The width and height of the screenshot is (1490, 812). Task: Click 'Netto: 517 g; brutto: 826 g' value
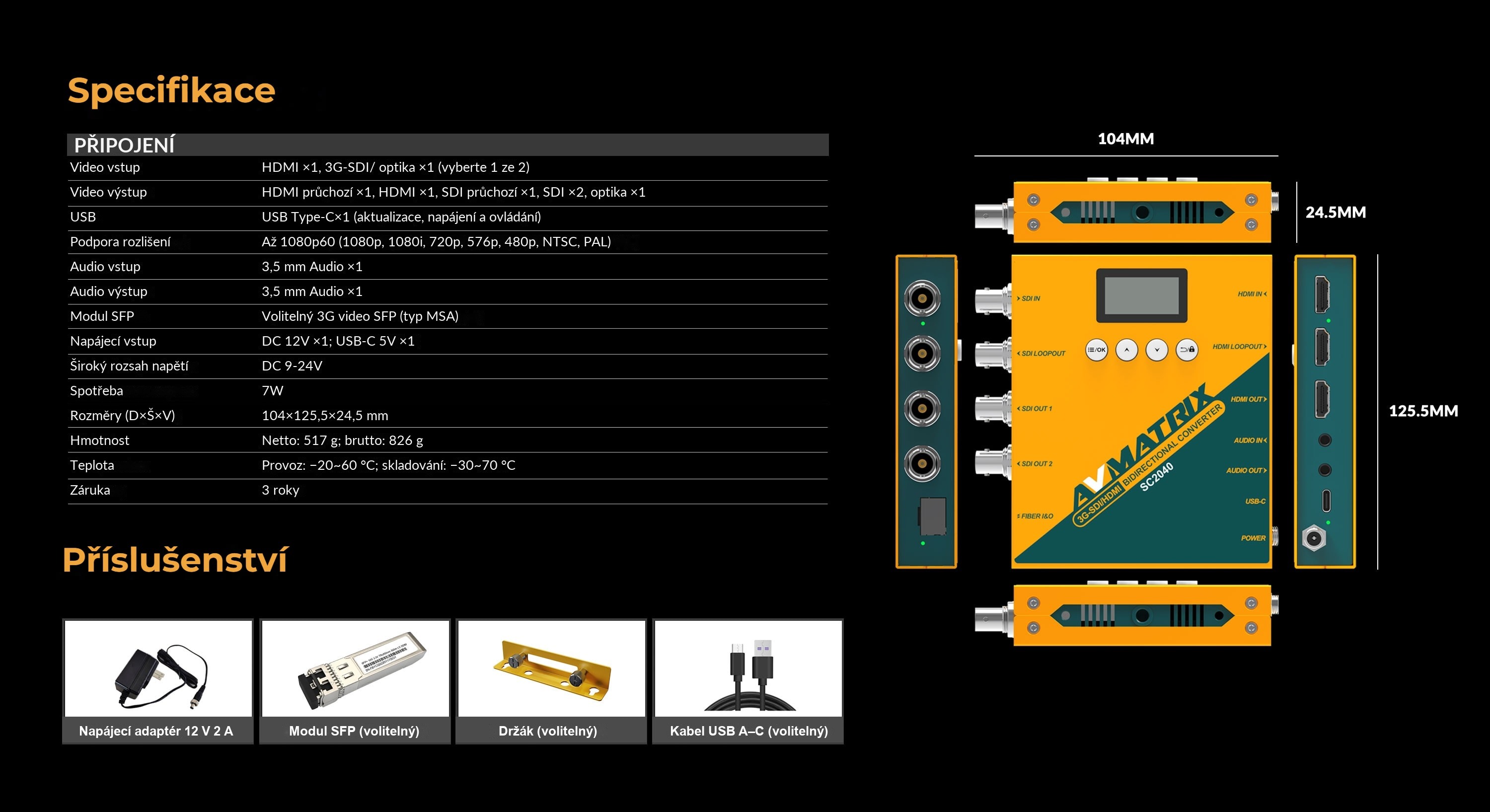tap(342, 441)
